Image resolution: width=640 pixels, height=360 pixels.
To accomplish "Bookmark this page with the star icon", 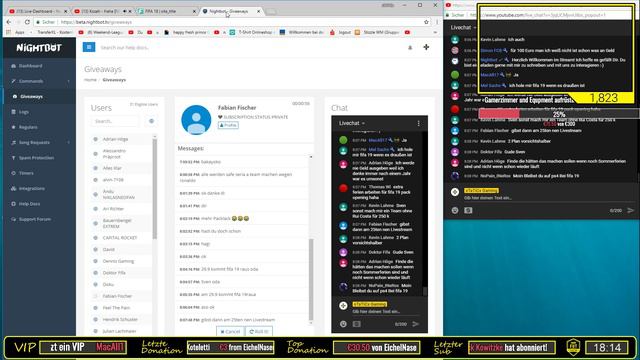I will pos(427,22).
